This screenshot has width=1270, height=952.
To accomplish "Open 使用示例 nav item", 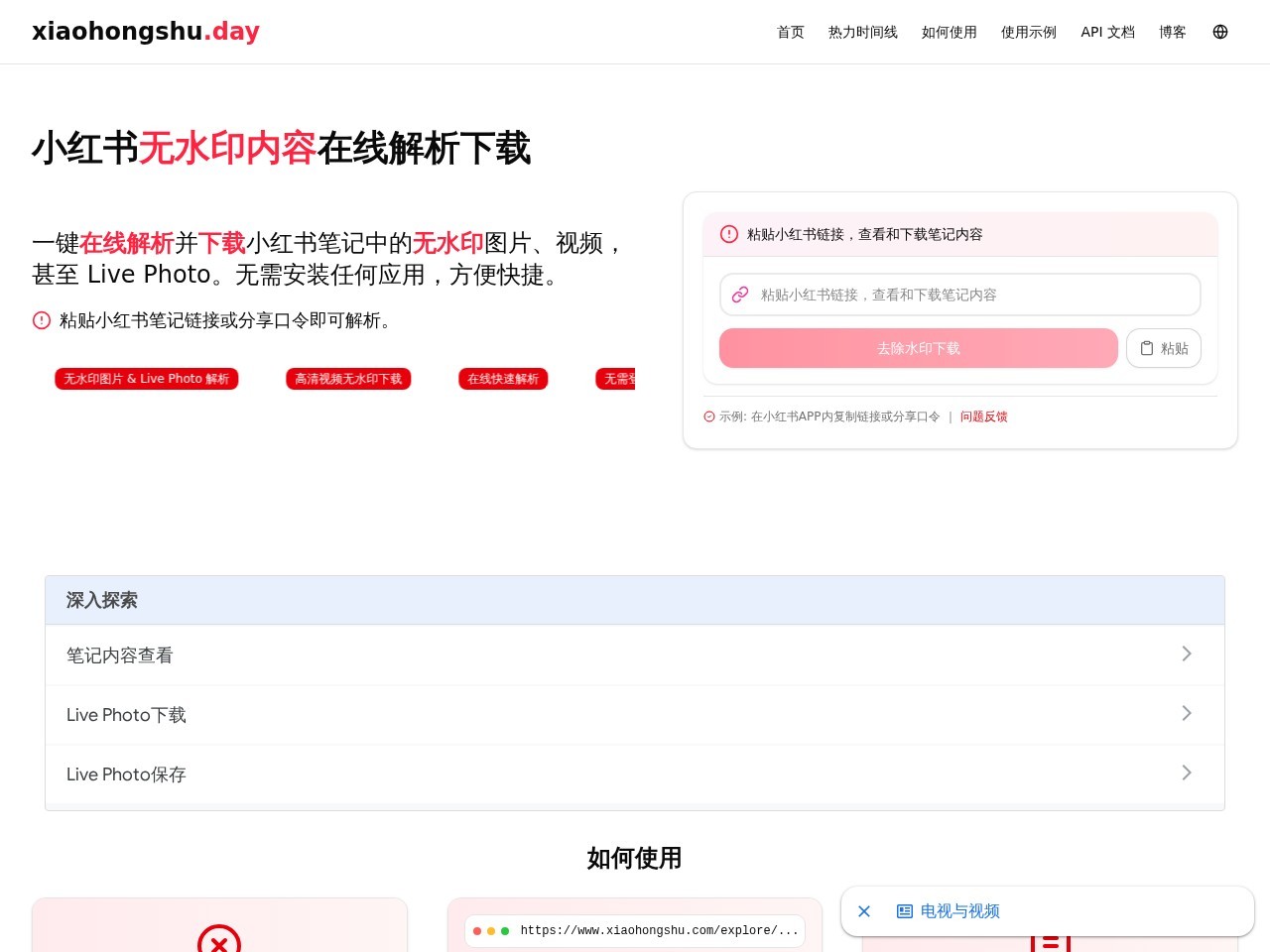I will pos(1029,32).
